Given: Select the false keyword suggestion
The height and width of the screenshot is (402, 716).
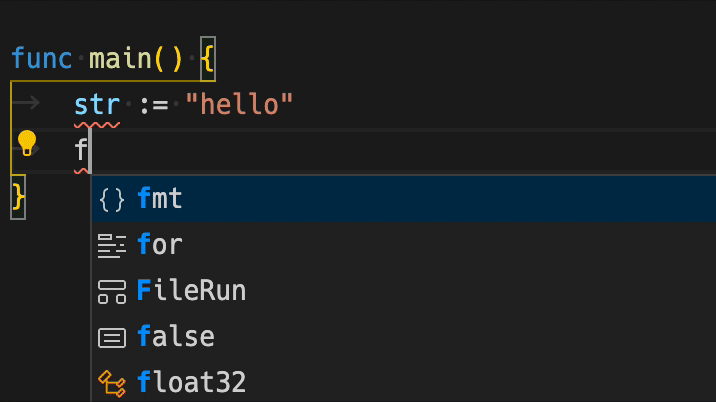Looking at the screenshot, I should [x=176, y=337].
